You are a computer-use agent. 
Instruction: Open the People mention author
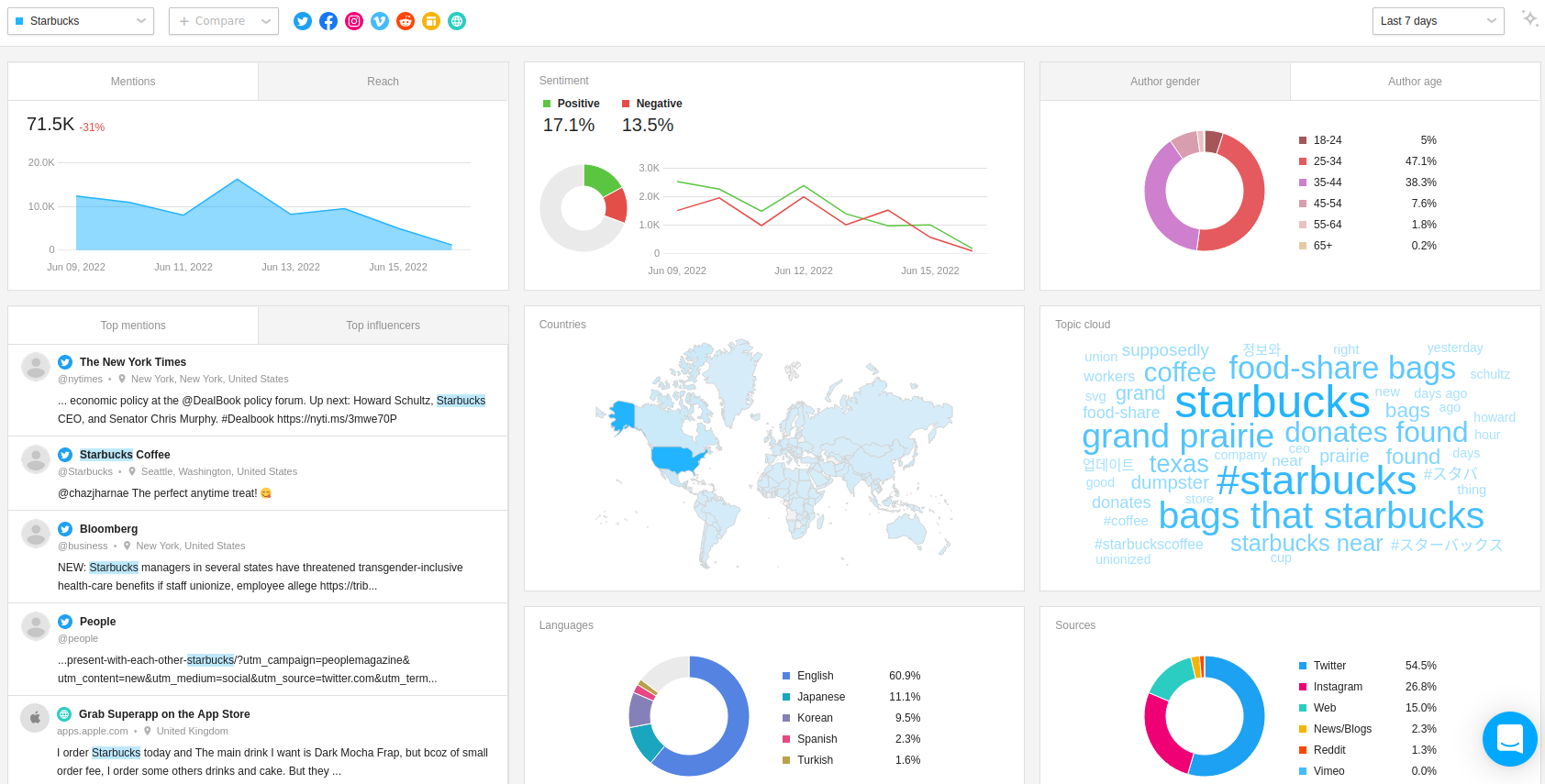pyautogui.click(x=97, y=622)
